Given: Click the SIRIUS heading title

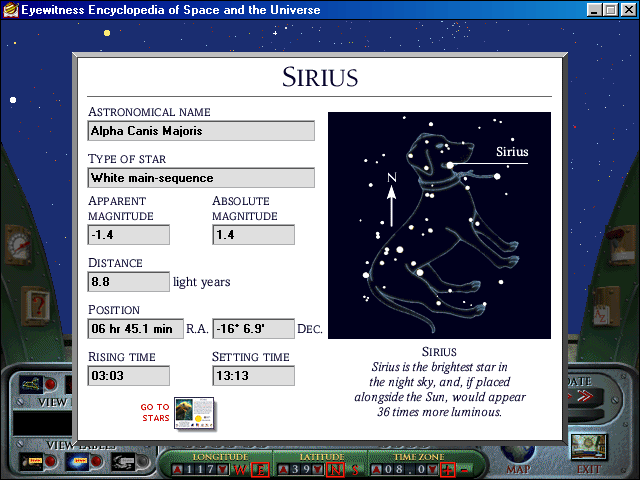Looking at the screenshot, I should pyautogui.click(x=320, y=77).
